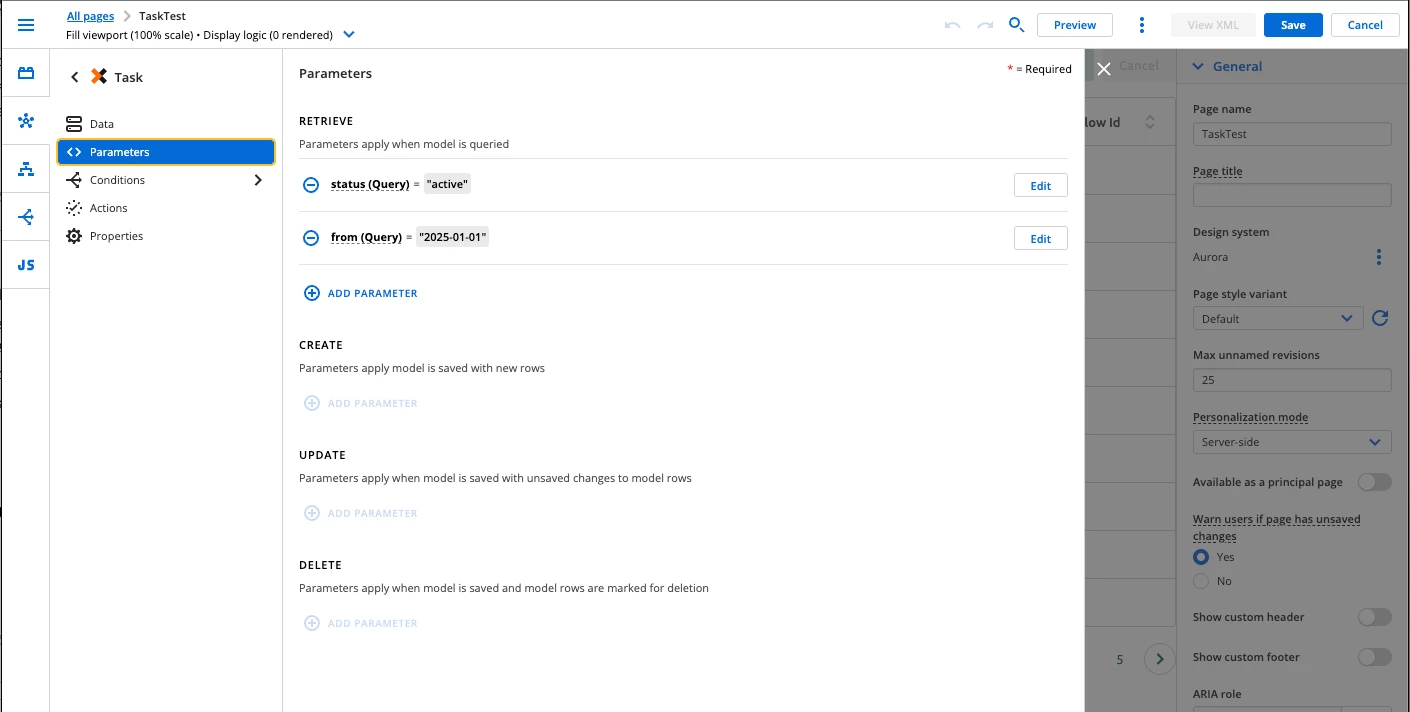Viewport: 1410px width, 712px height.
Task: Click the orange Task model icon
Action: coord(99,76)
